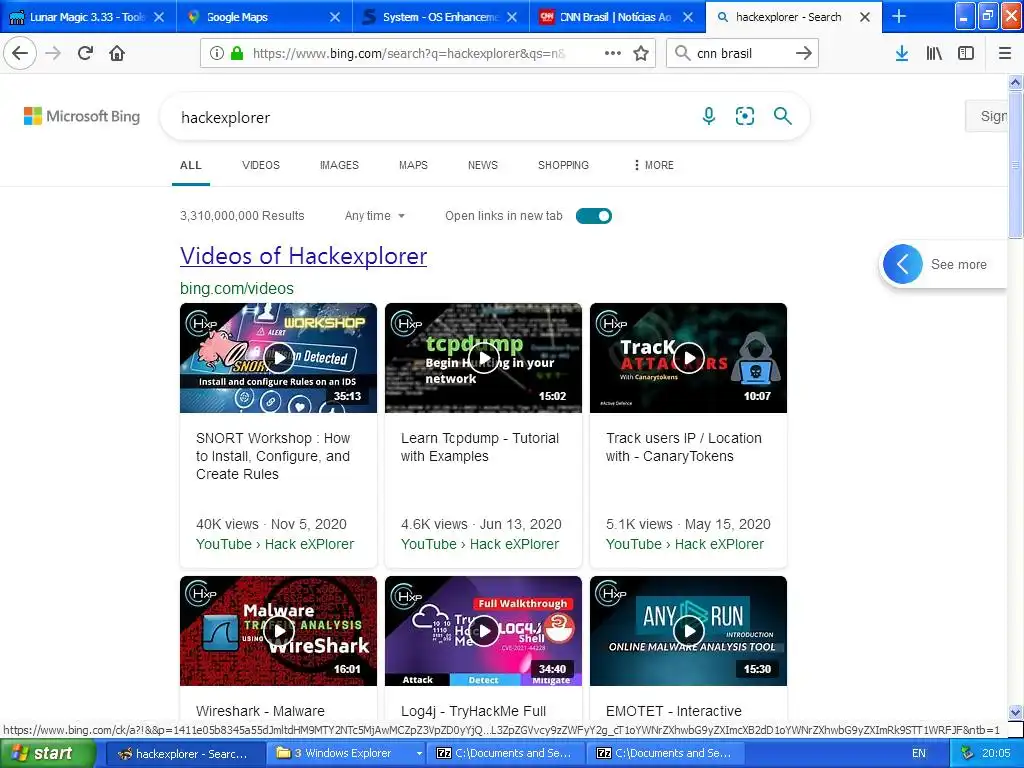
Task: Bookmark this page with the star icon
Action: pyautogui.click(x=641, y=53)
